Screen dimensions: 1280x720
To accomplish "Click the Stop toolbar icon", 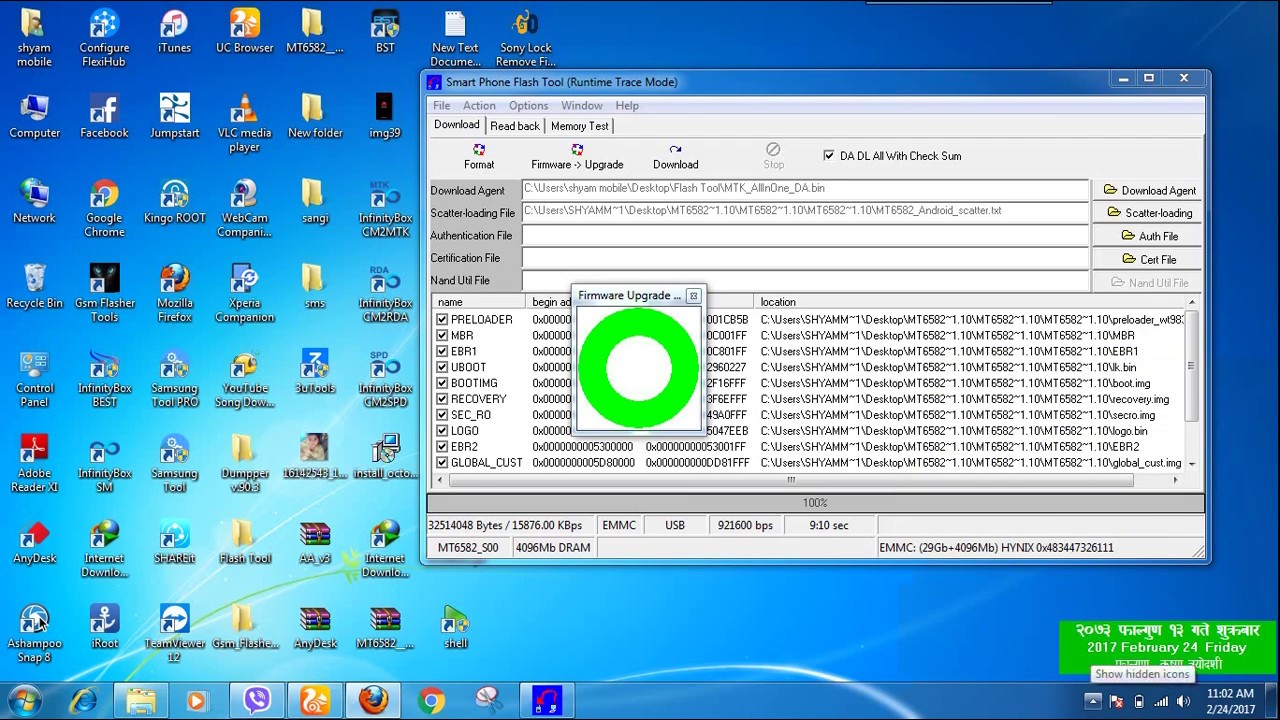I will (773, 156).
